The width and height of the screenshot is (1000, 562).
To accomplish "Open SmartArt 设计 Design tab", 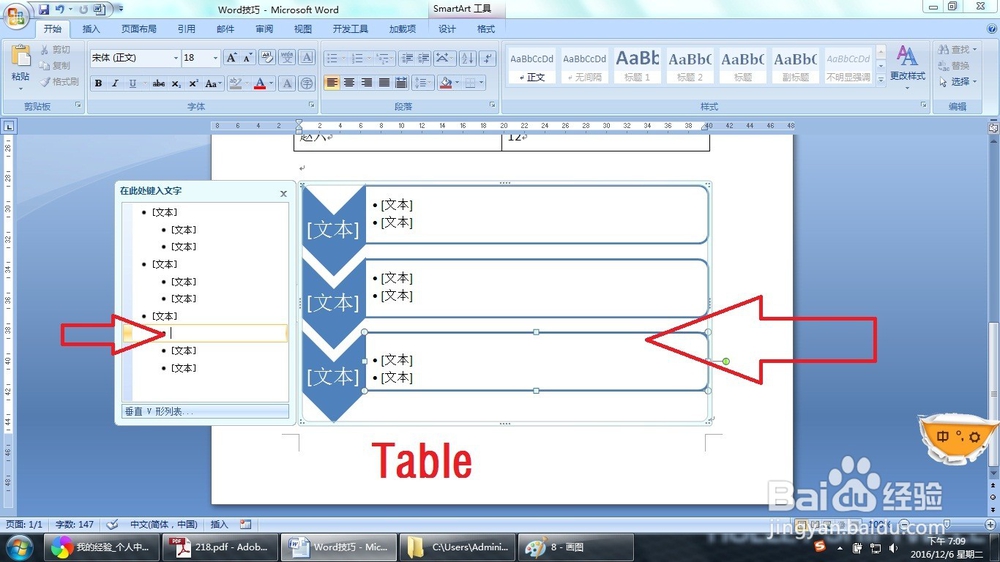I will pos(447,29).
